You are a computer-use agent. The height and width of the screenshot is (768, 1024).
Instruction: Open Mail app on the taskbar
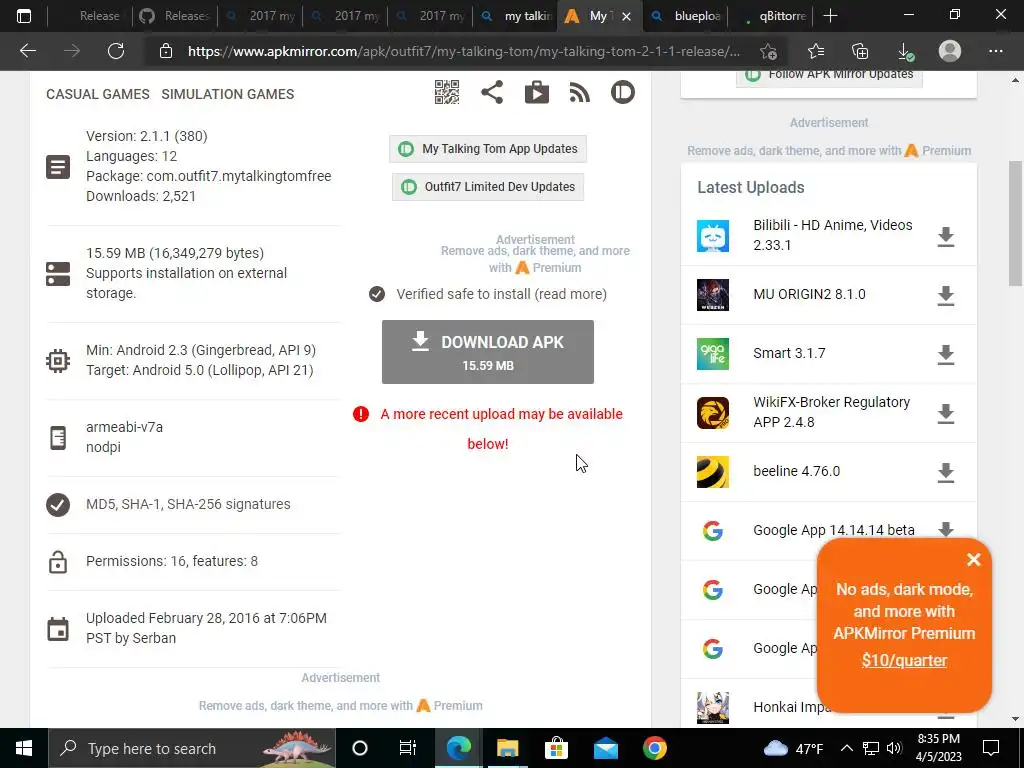point(605,748)
